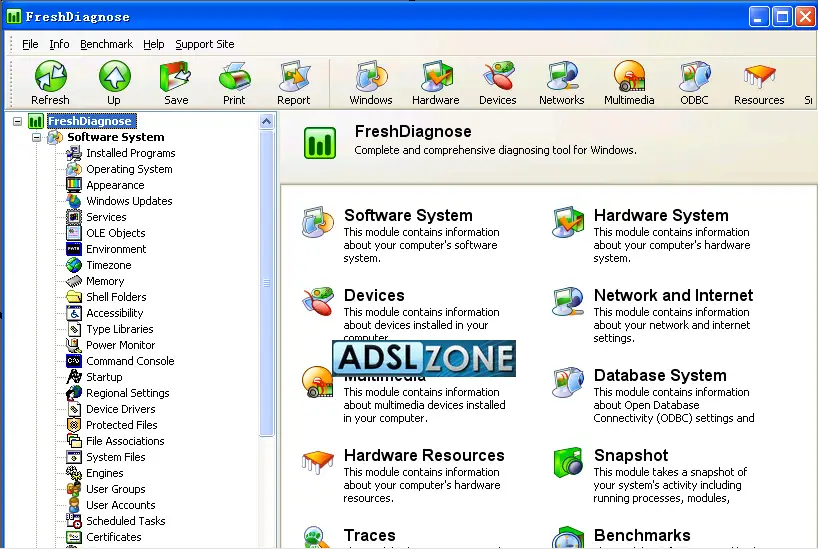Select OLE Objects in the tree
Image resolution: width=818 pixels, height=549 pixels.
tap(116, 233)
